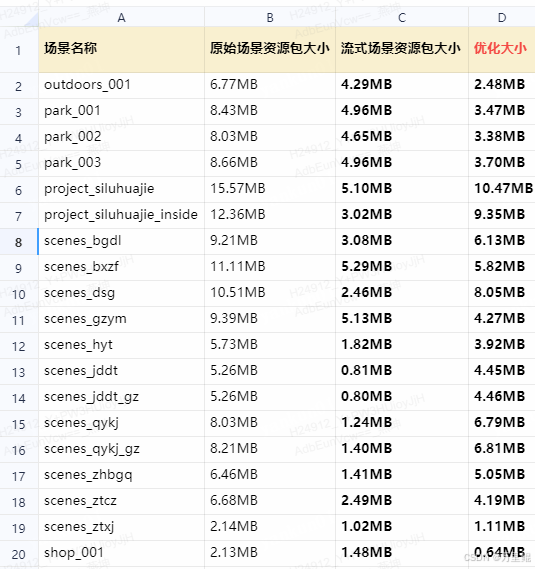Select cell 5.10MB
The height and width of the screenshot is (569, 535).
pyautogui.click(x=402, y=189)
